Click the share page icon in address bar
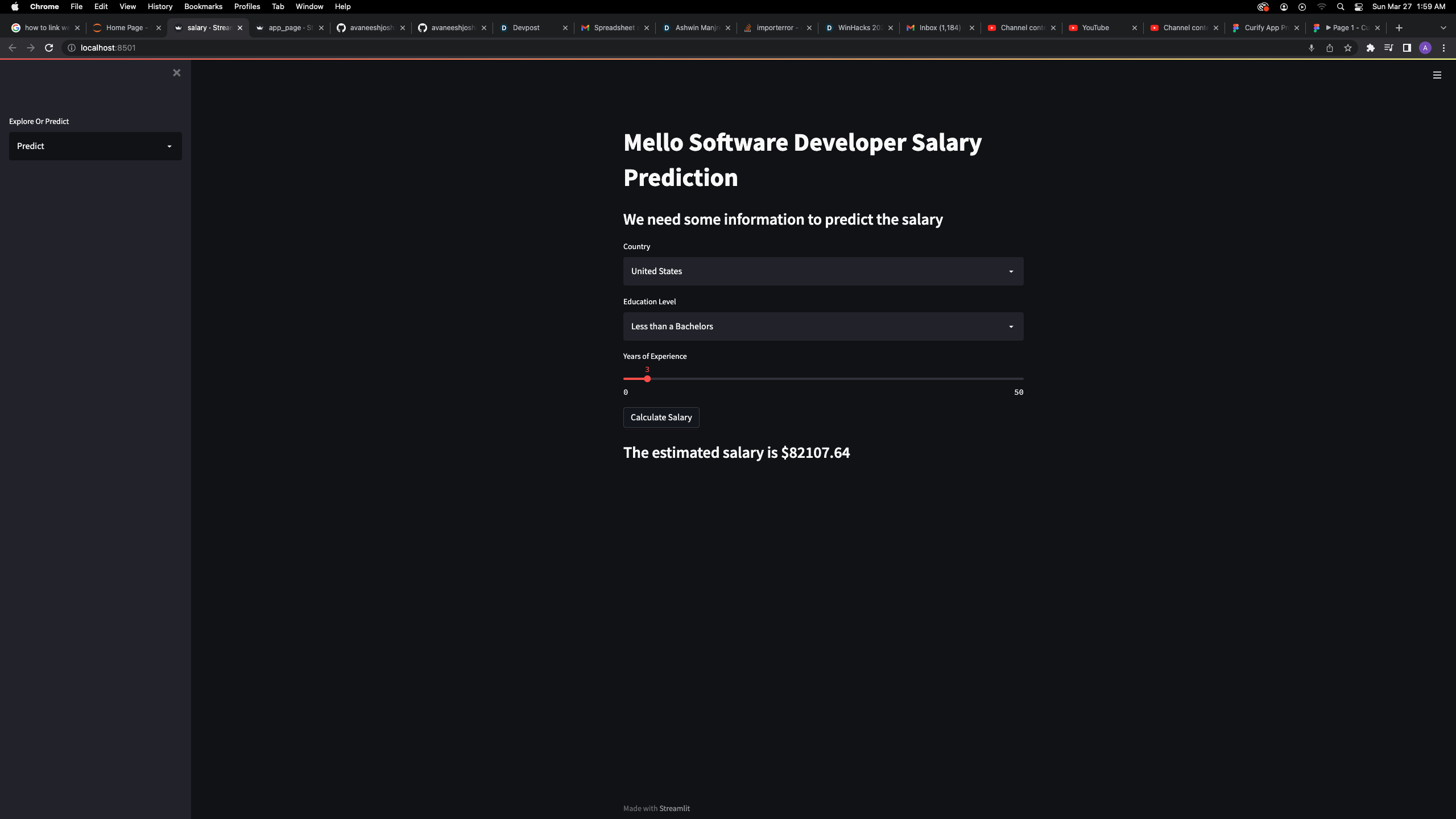1456x819 pixels. 1329,48
